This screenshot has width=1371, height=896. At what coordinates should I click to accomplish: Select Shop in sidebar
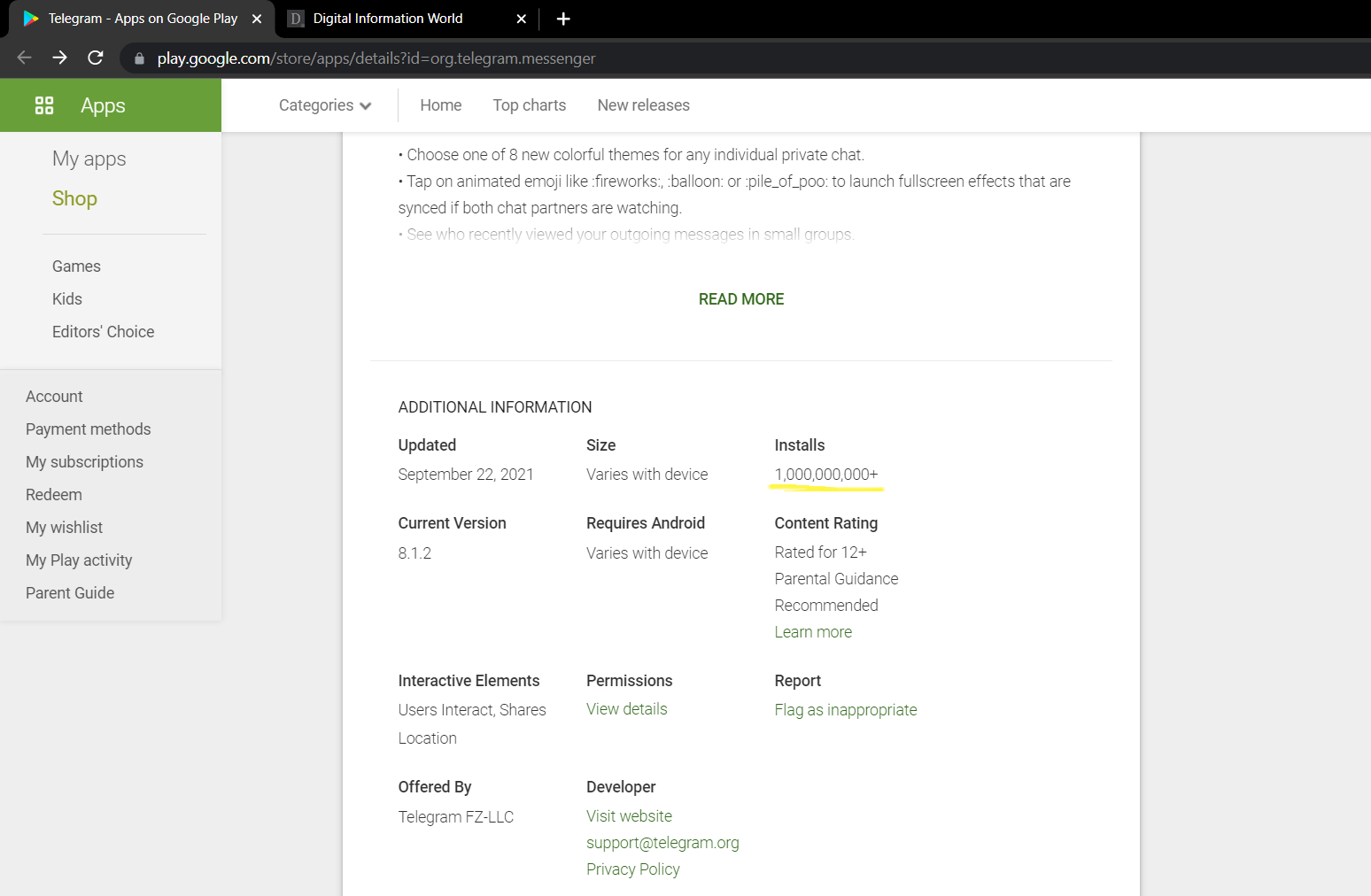(74, 198)
